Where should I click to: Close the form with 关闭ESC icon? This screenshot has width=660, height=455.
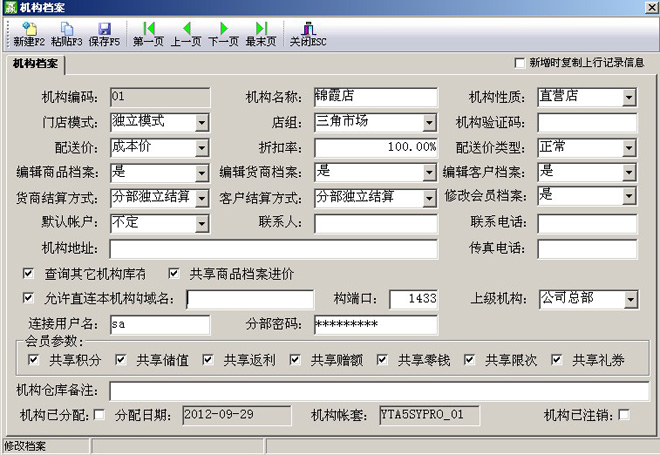pyautogui.click(x=308, y=35)
